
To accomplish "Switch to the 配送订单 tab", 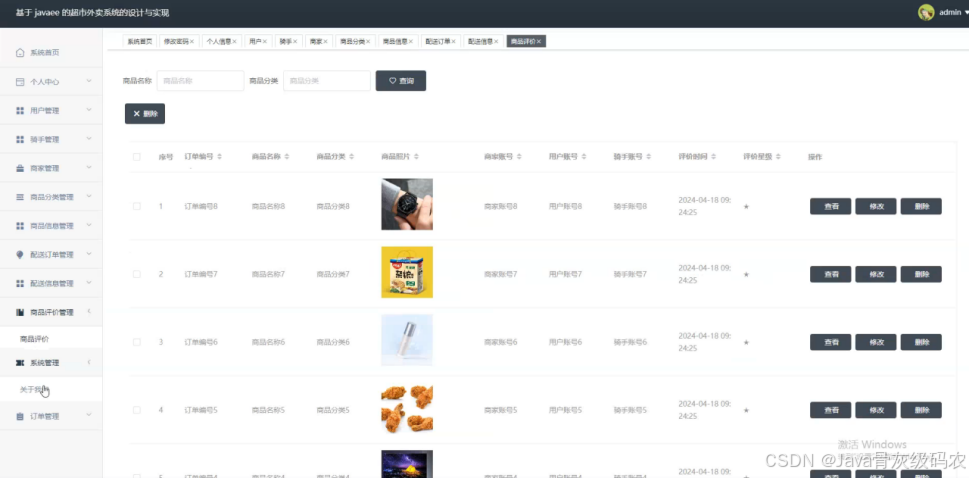I will (x=440, y=41).
